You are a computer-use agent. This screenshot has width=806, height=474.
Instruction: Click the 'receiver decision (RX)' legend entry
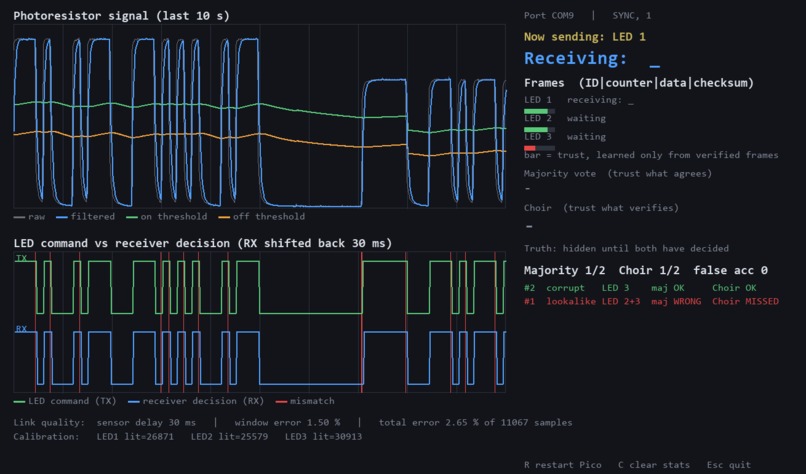click(196, 401)
